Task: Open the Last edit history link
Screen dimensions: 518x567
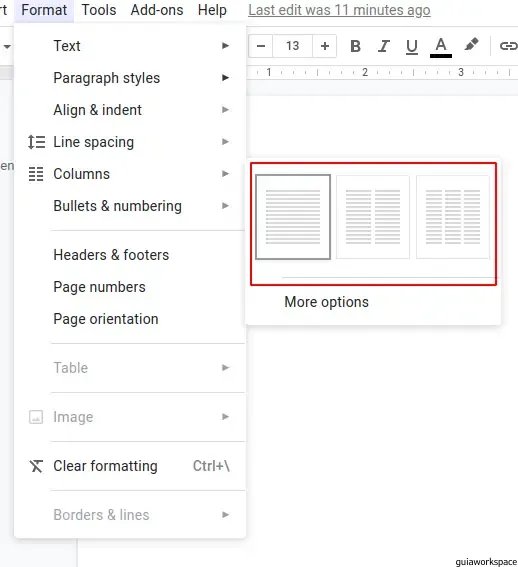Action: tap(339, 10)
